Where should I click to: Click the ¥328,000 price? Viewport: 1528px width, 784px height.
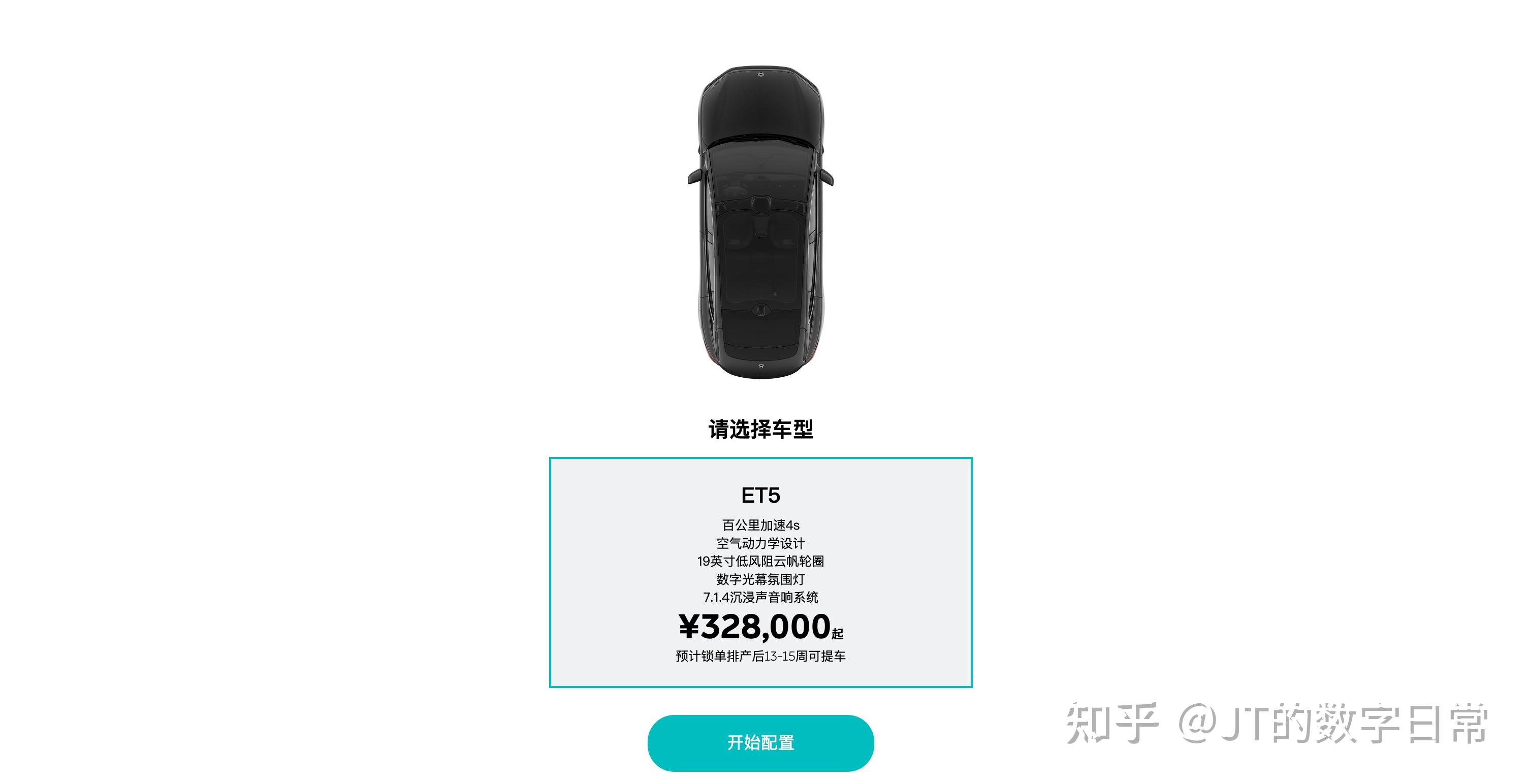(754, 626)
